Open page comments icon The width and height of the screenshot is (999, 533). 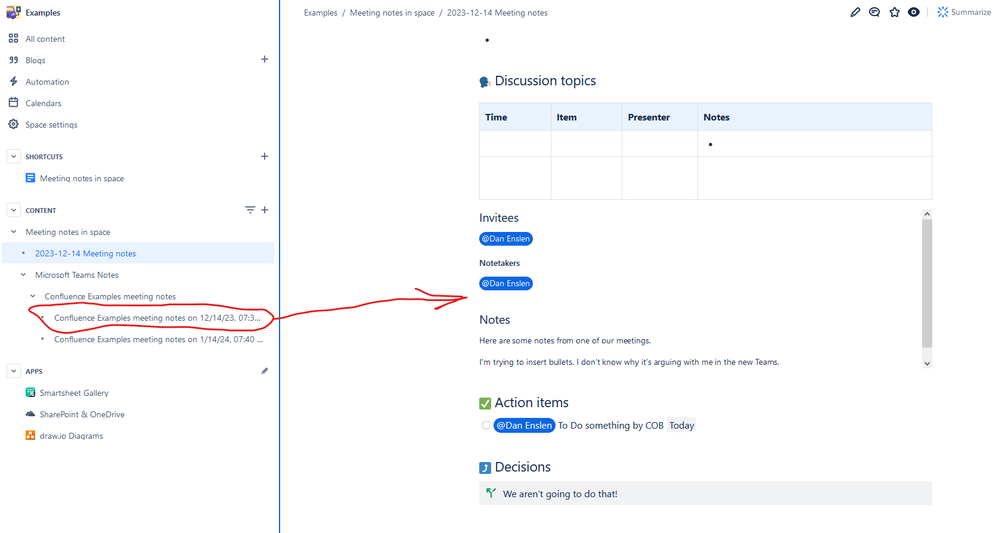pyautogui.click(x=874, y=12)
